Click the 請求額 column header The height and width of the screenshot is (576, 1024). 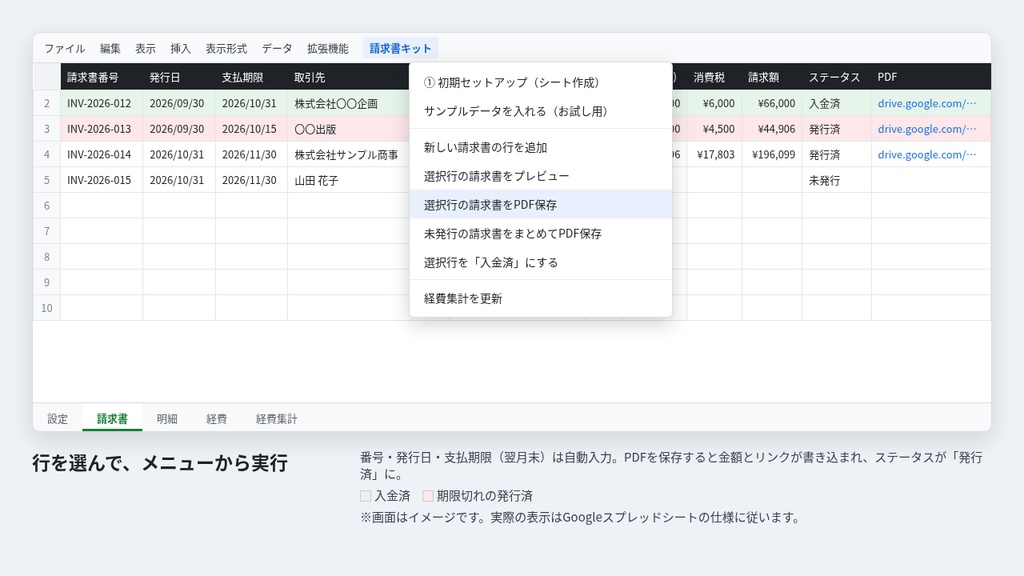772,77
